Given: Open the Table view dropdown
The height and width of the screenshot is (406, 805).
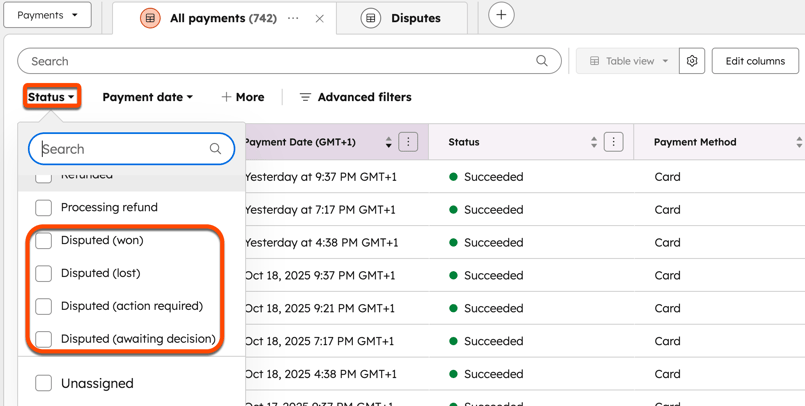Looking at the screenshot, I should 628,61.
